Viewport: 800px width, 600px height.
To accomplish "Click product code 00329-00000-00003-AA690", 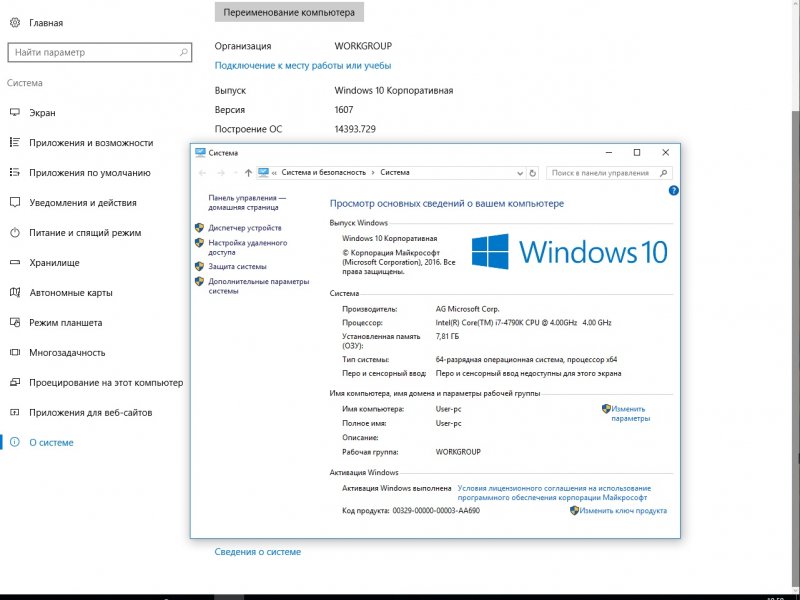I will pos(436,510).
